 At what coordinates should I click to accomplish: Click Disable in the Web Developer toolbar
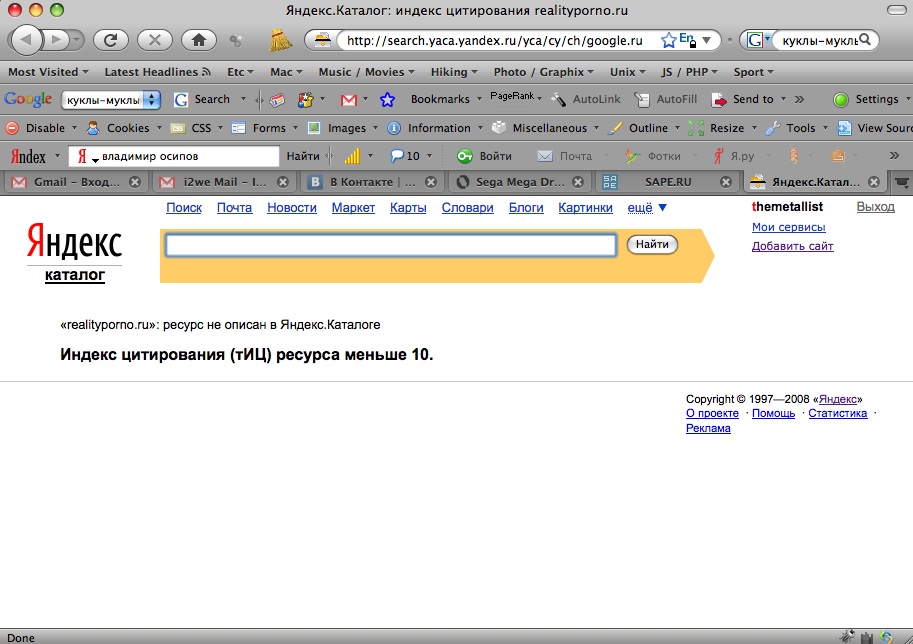pos(36,128)
